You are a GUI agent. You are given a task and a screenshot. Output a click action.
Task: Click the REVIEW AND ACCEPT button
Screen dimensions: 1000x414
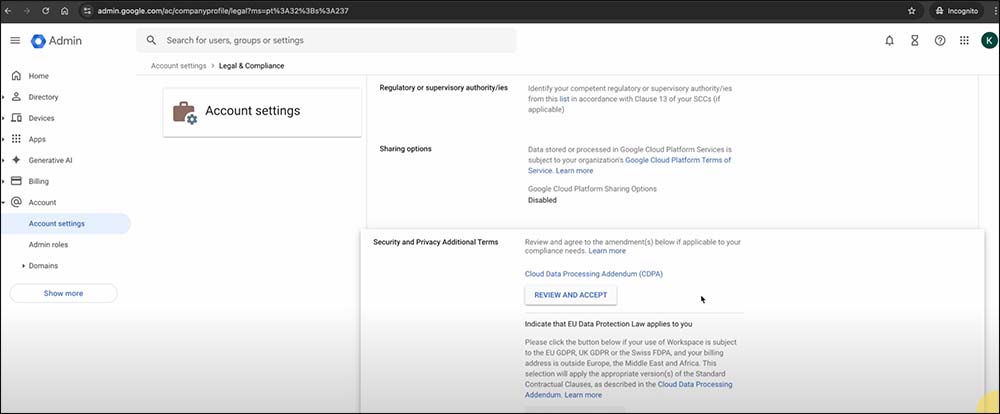(571, 295)
